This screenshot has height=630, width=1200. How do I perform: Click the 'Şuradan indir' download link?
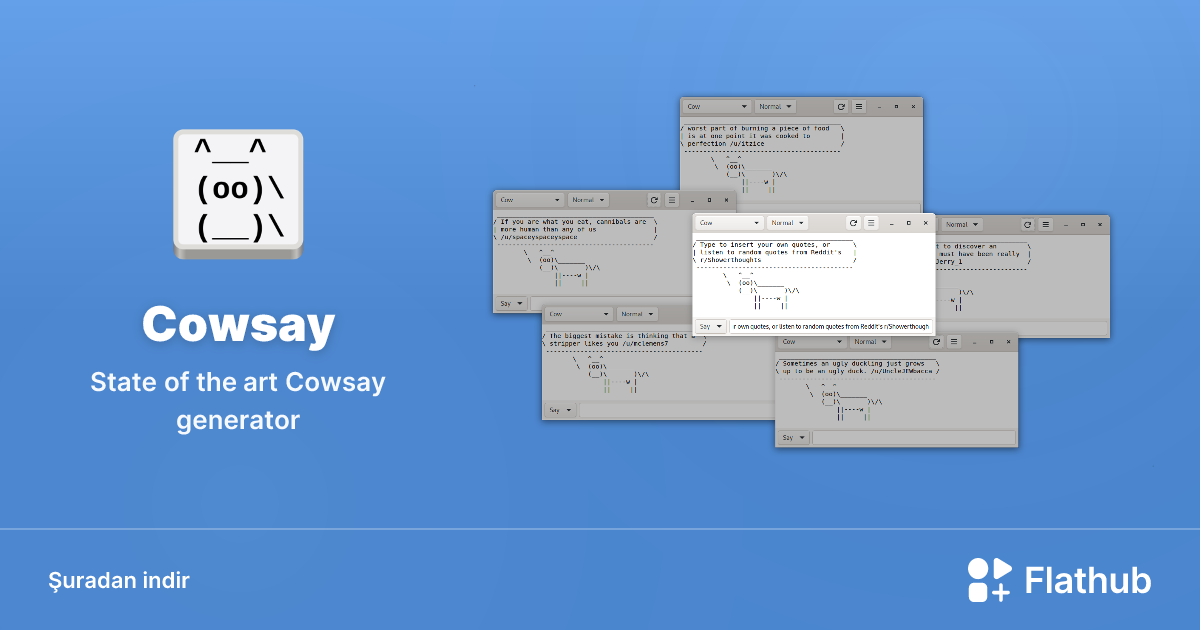pos(119,580)
